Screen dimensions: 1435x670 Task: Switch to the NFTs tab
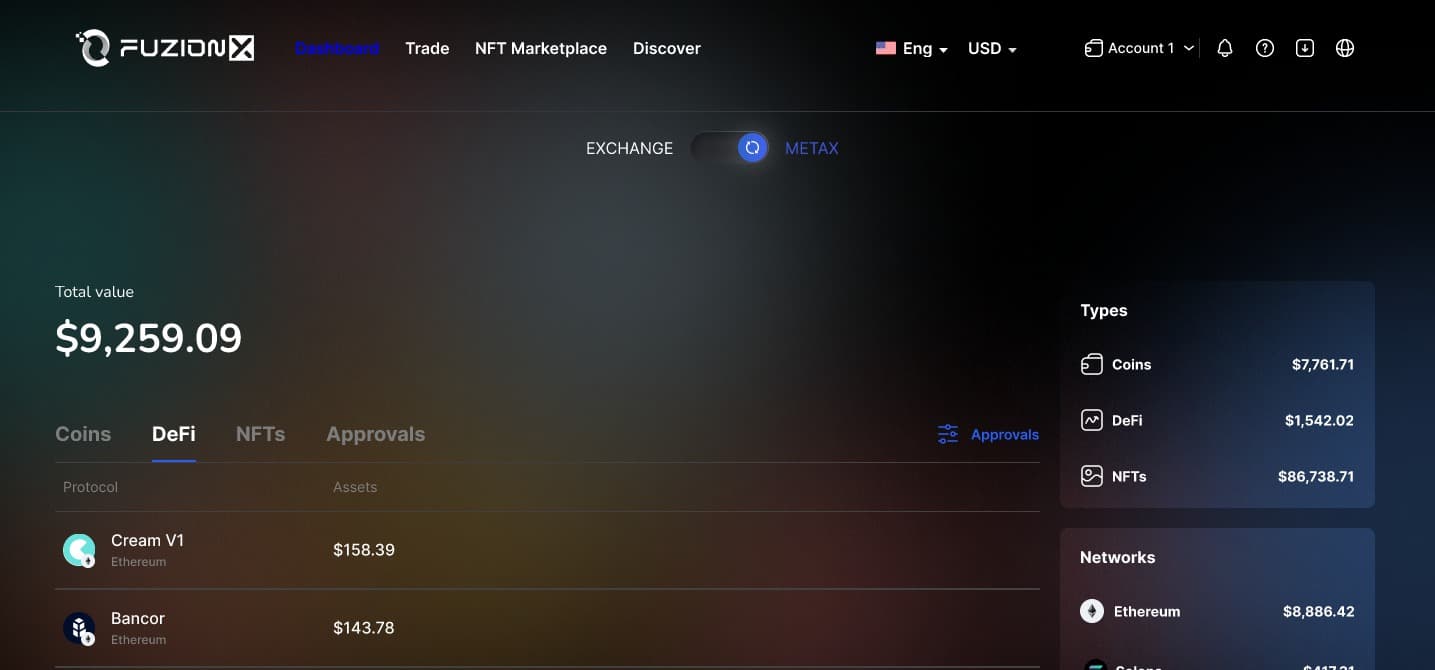click(260, 434)
